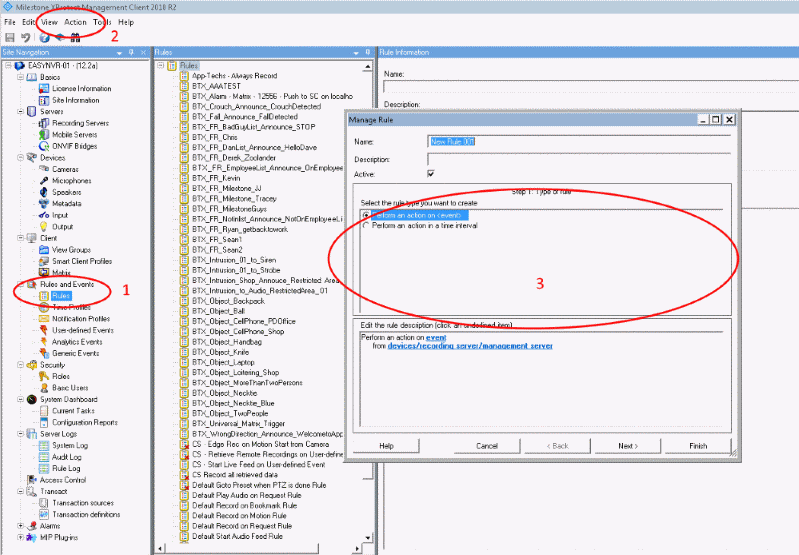The width and height of the screenshot is (799, 555).
Task: Collapse the Devices tree node
Action: point(20,157)
